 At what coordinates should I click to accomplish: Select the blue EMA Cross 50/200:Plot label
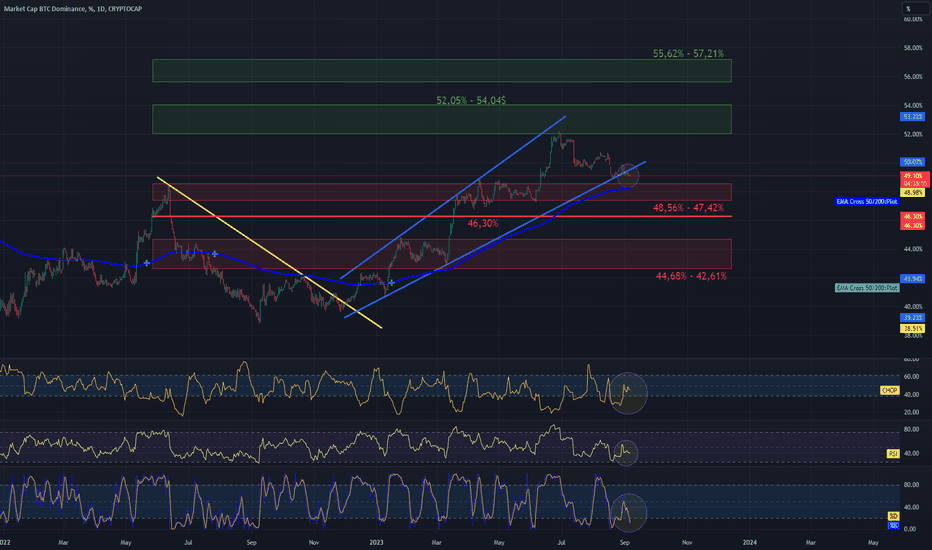[x=867, y=202]
